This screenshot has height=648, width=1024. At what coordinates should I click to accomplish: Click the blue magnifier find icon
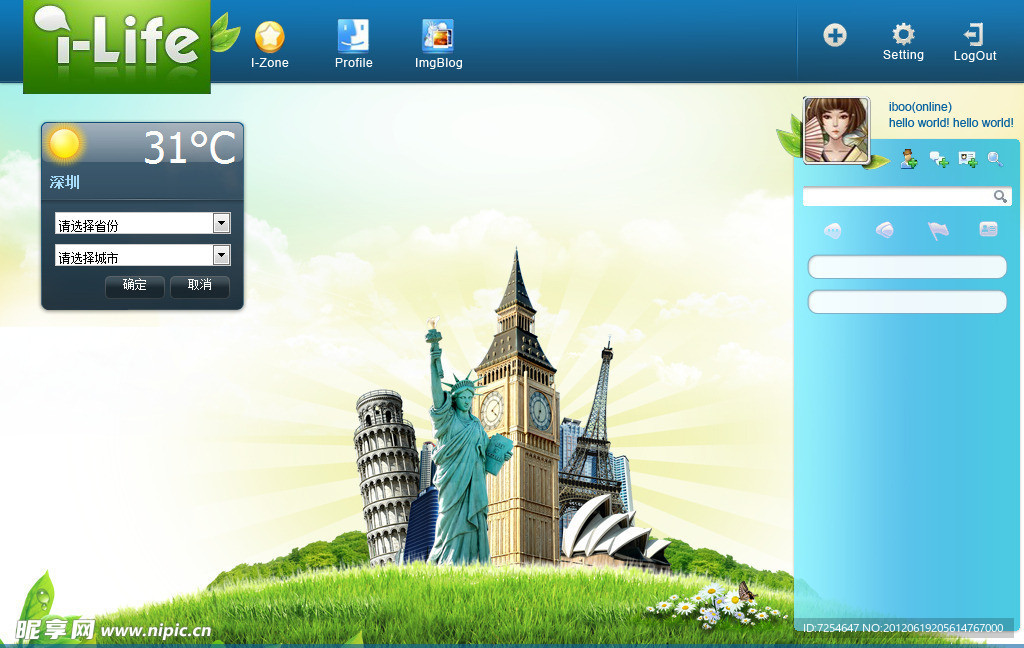pyautogui.click(x=995, y=159)
